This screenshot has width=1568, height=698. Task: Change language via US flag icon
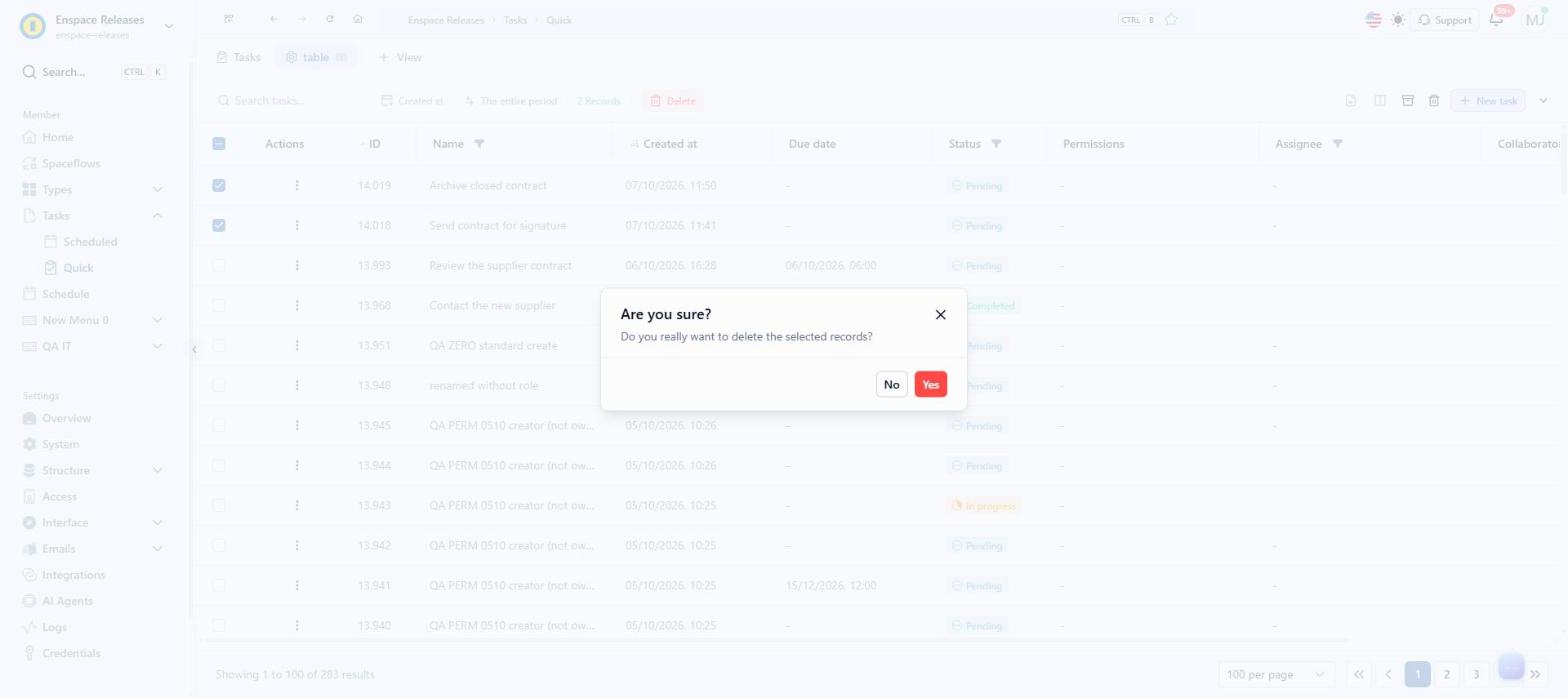(x=1373, y=19)
